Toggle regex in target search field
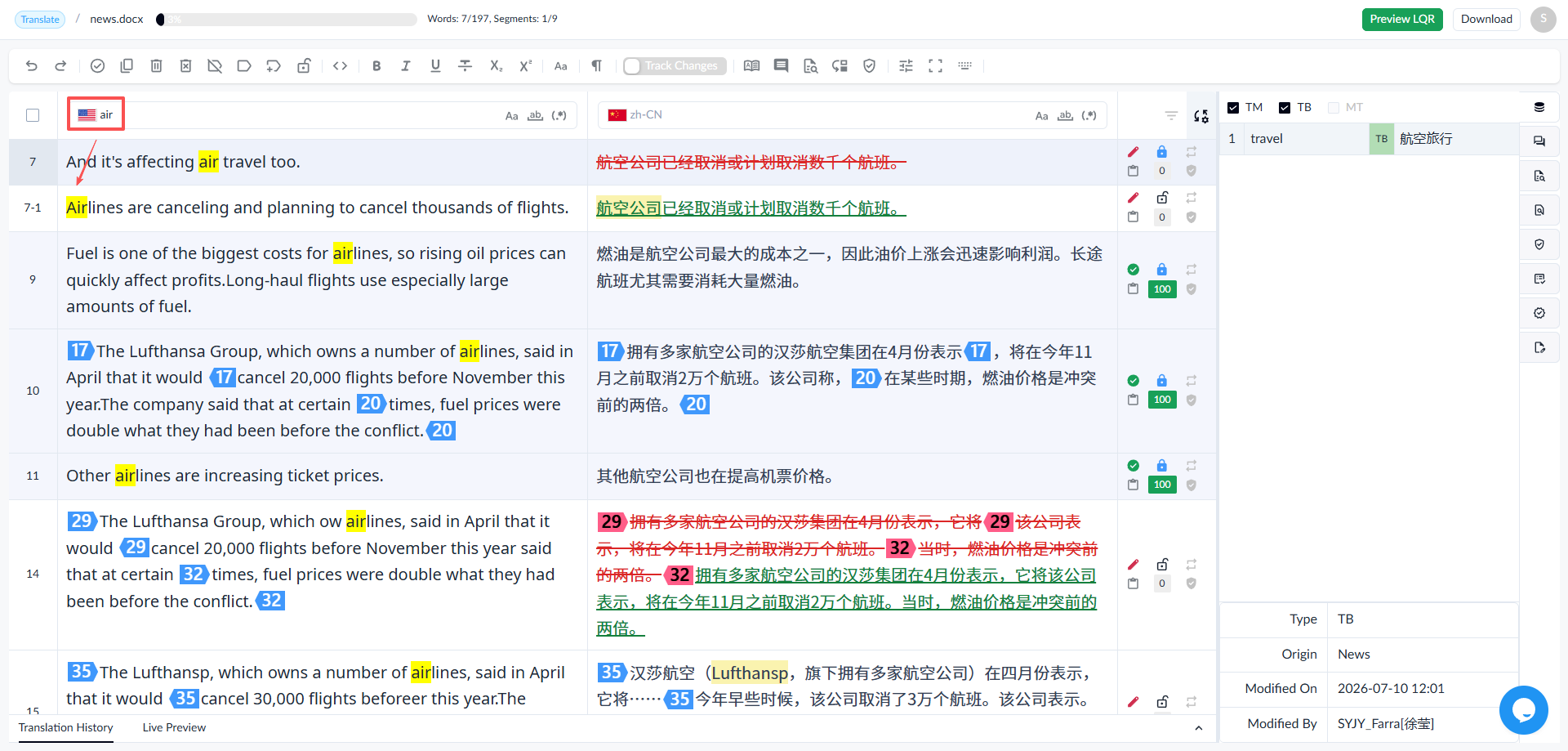Image resolution: width=1568 pixels, height=751 pixels. click(1089, 116)
